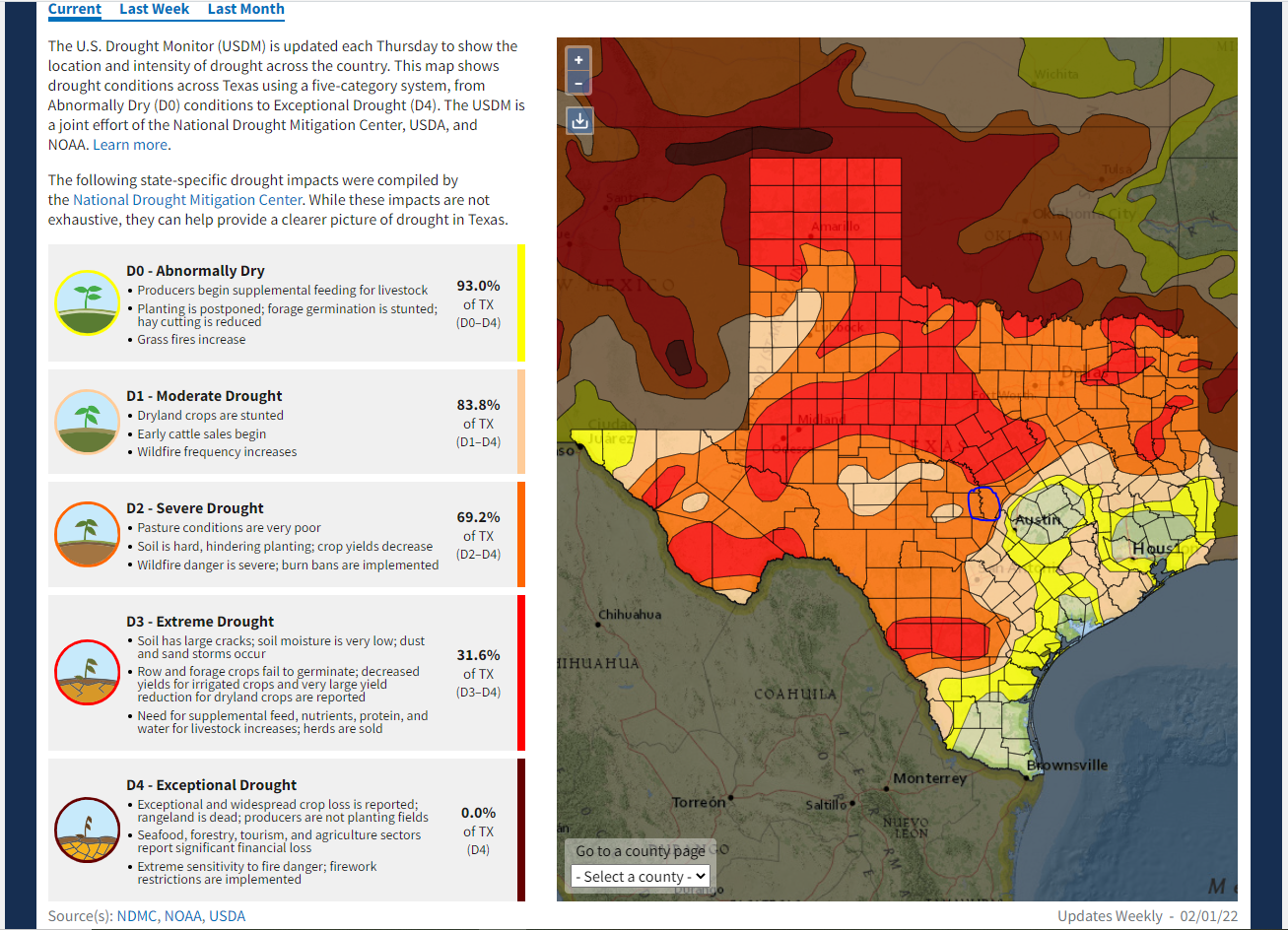Screen dimensions: 1288x930
Task: Click the D2 Severe Drought plant icon
Action: [x=87, y=534]
